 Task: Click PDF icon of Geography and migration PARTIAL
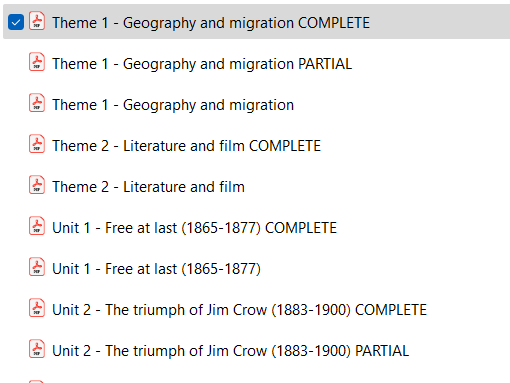(x=37, y=62)
